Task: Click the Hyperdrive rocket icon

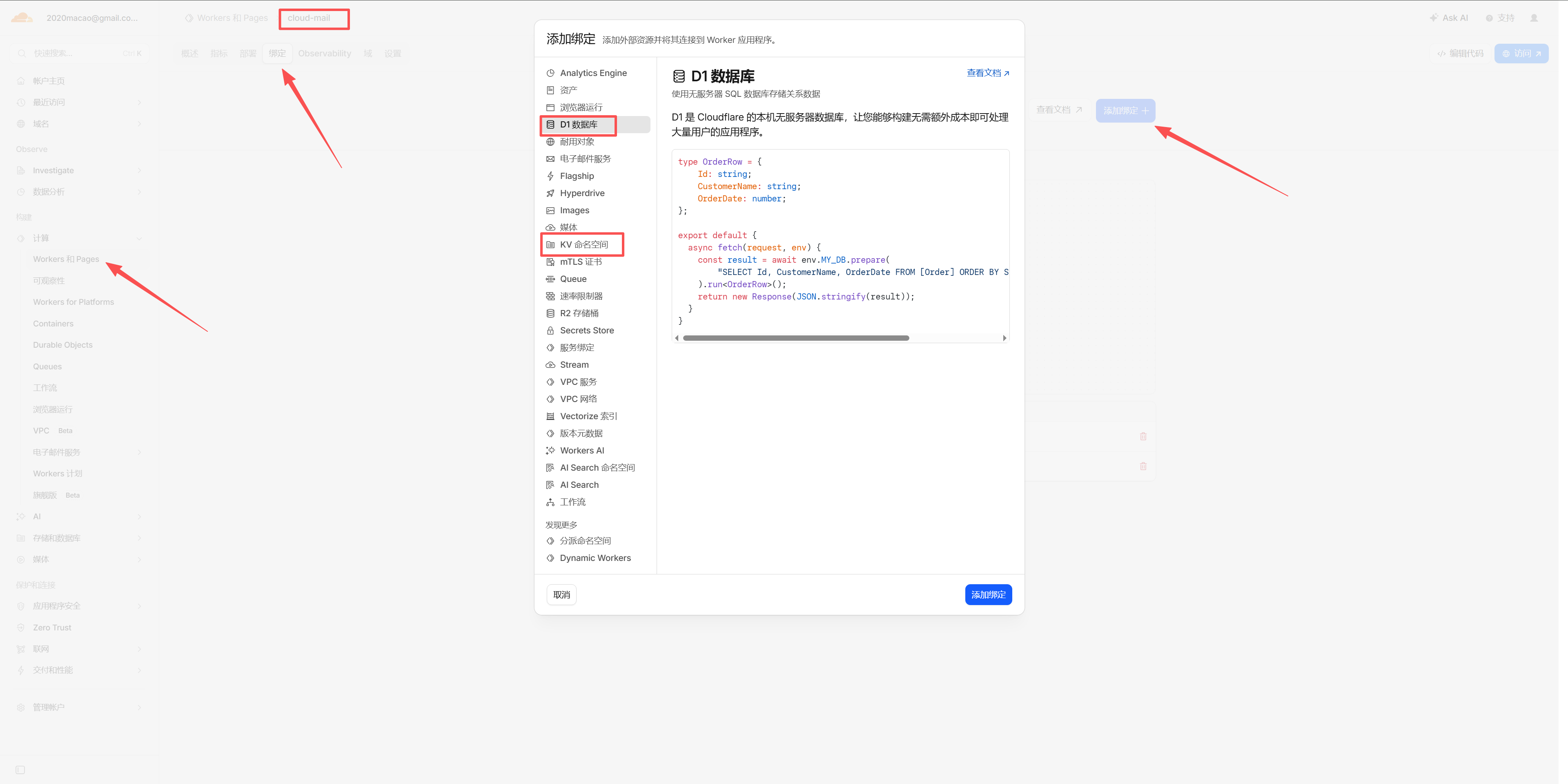Action: 550,193
